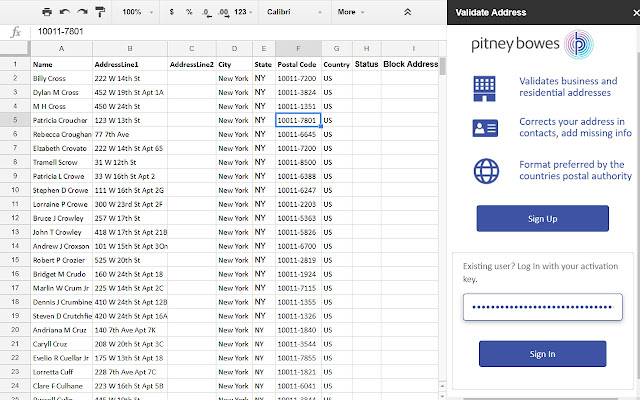This screenshot has width=640, height=400.
Task: Click the fx formula icon
Action: click(x=16, y=31)
